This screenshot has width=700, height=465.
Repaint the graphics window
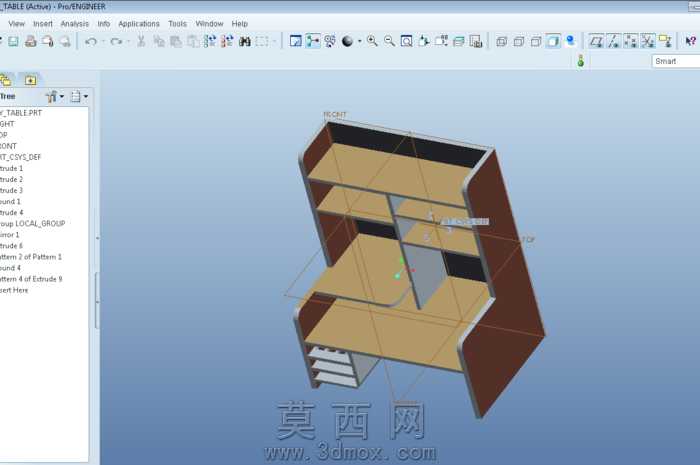[296, 42]
